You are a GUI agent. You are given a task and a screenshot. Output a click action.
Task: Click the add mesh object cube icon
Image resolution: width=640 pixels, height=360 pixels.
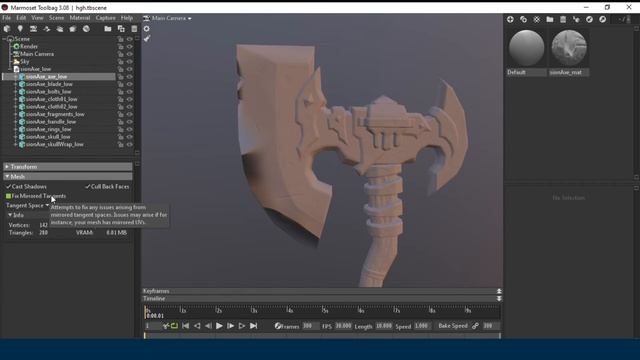coord(7,29)
